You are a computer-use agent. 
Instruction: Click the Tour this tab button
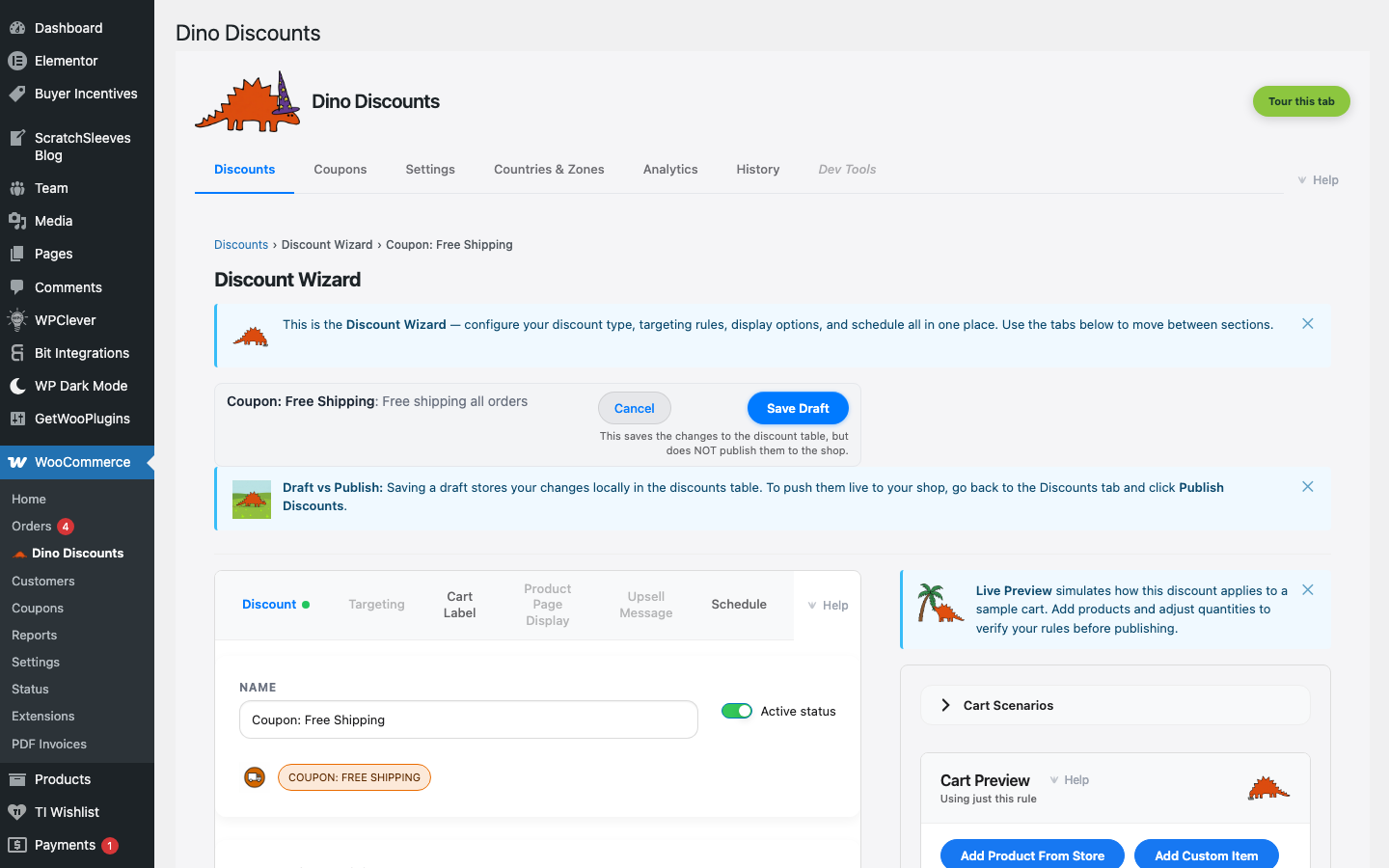1301,101
